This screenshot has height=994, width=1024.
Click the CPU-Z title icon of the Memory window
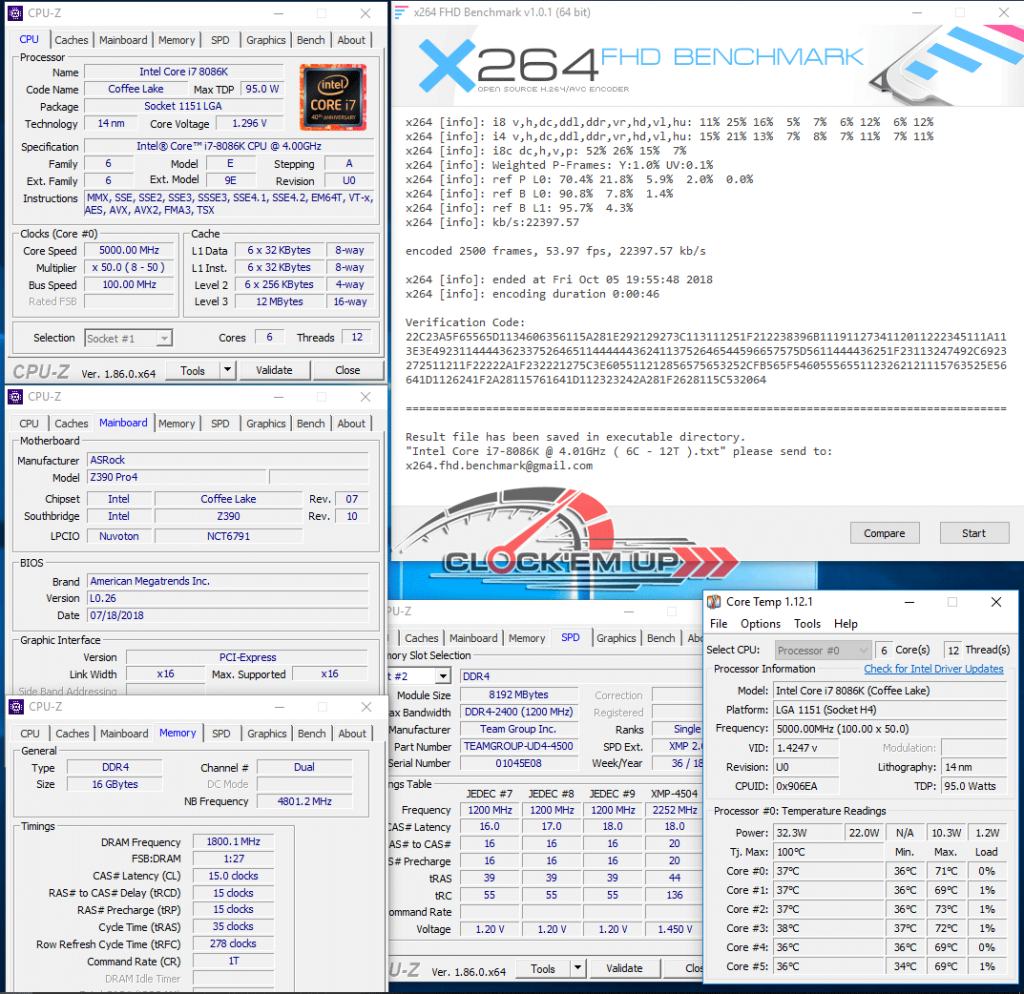point(16,707)
